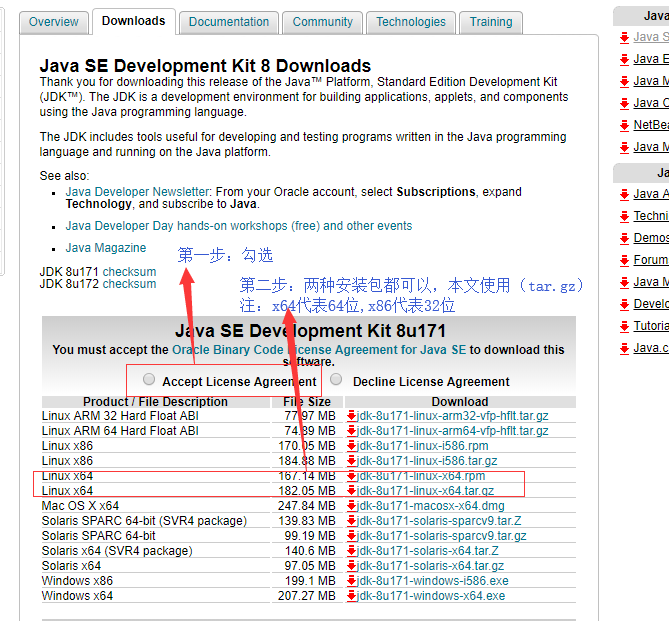Download jdk-8u171-linux-arm64-vfp-hflt.tar.gz
The width and height of the screenshot is (669, 621).
[453, 431]
